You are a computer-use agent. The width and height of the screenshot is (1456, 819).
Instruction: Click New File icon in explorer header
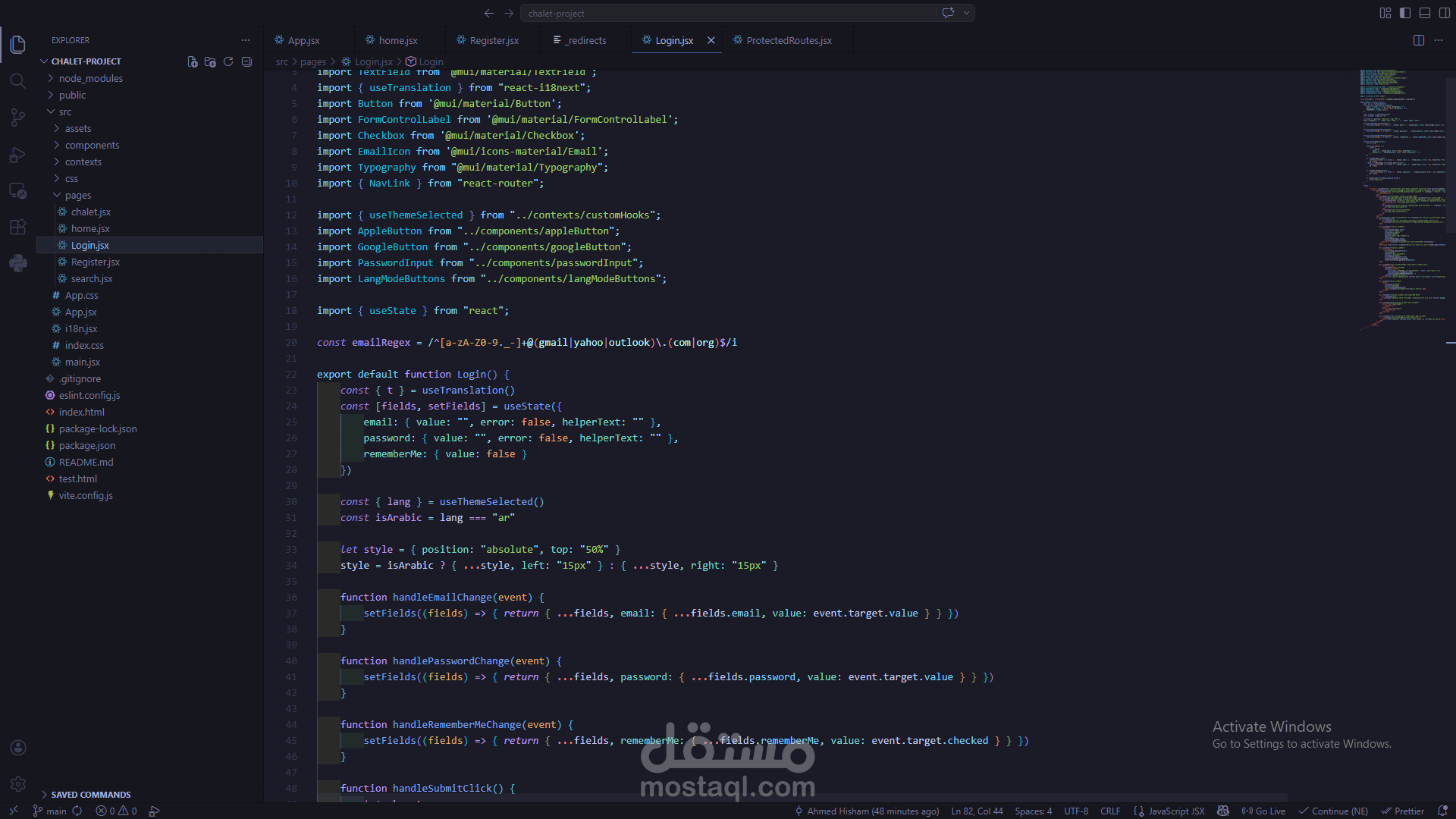[193, 61]
